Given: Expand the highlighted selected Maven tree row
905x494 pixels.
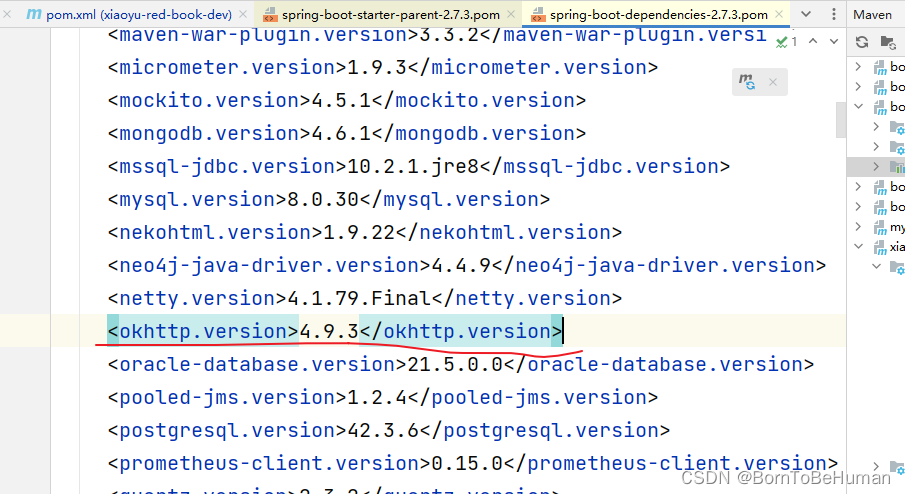Looking at the screenshot, I should [x=877, y=166].
